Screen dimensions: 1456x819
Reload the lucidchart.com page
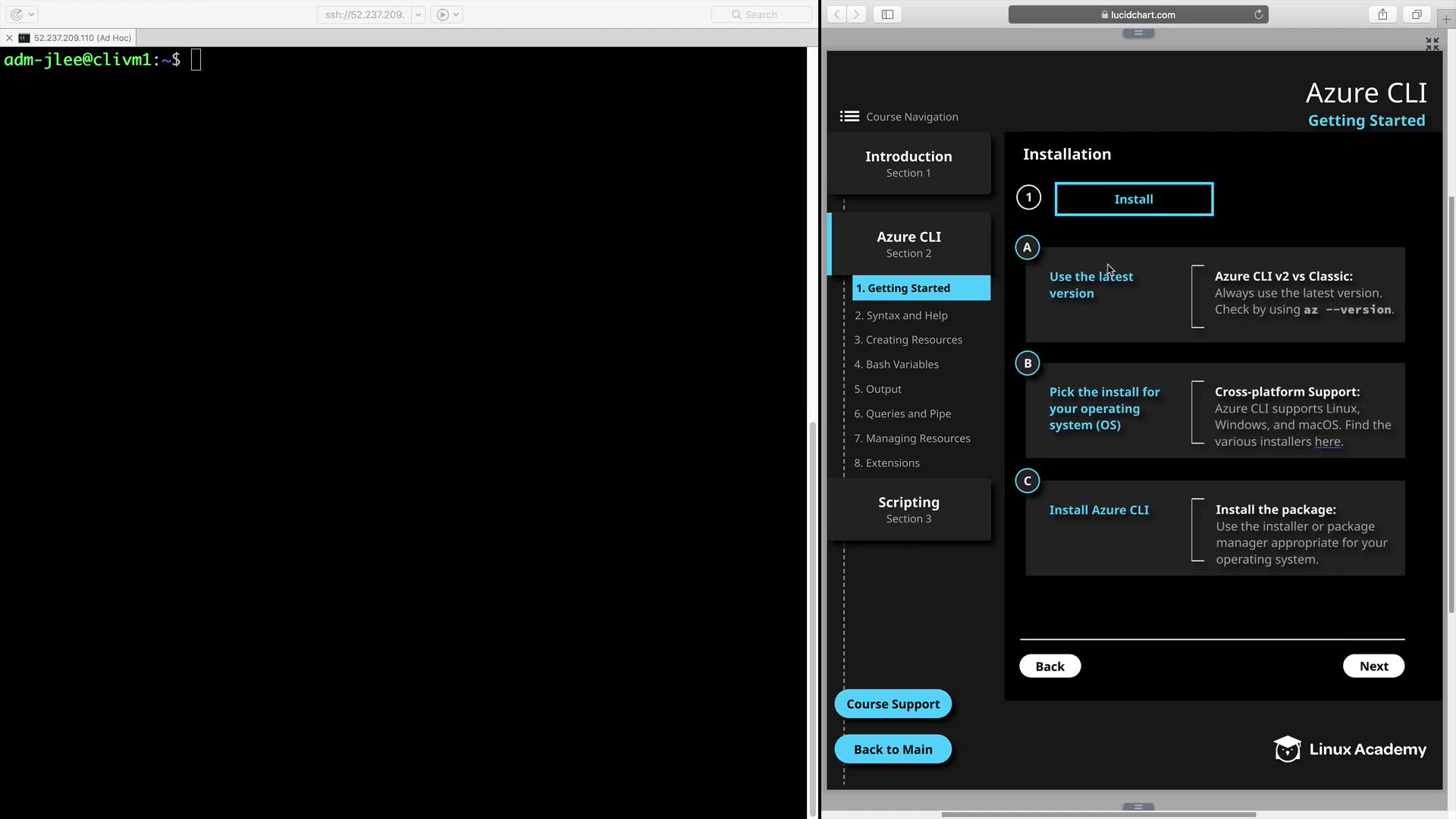click(1258, 14)
